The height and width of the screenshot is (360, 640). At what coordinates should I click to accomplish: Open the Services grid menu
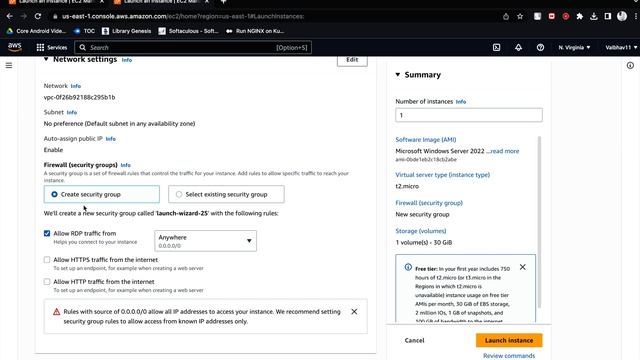52,47
